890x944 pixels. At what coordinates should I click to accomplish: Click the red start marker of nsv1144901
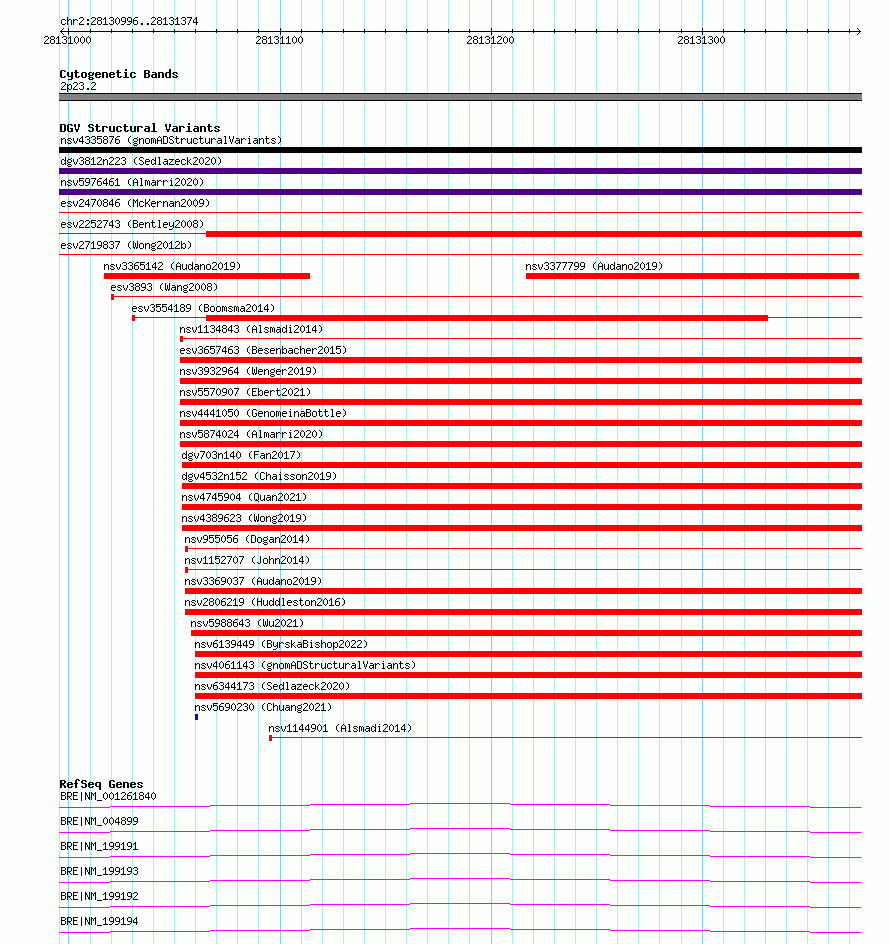pyautogui.click(x=270, y=738)
